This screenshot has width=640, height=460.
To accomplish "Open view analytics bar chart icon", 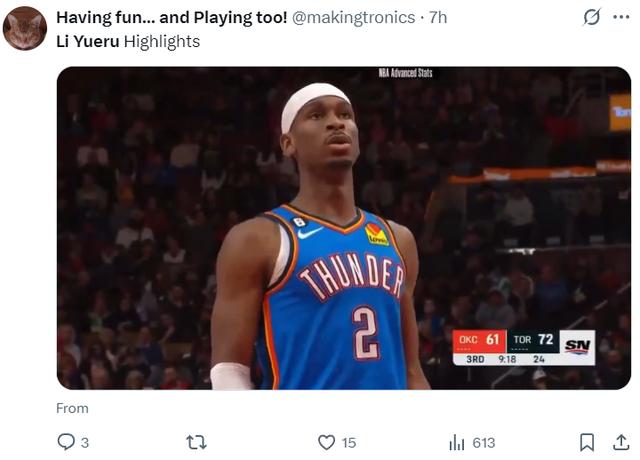I will pos(457,442).
